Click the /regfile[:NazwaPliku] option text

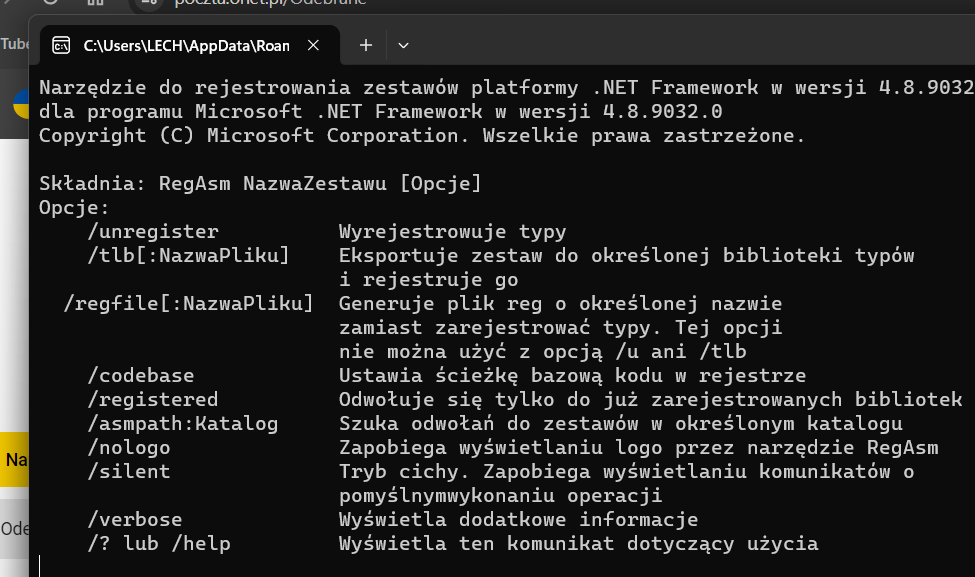pos(188,303)
